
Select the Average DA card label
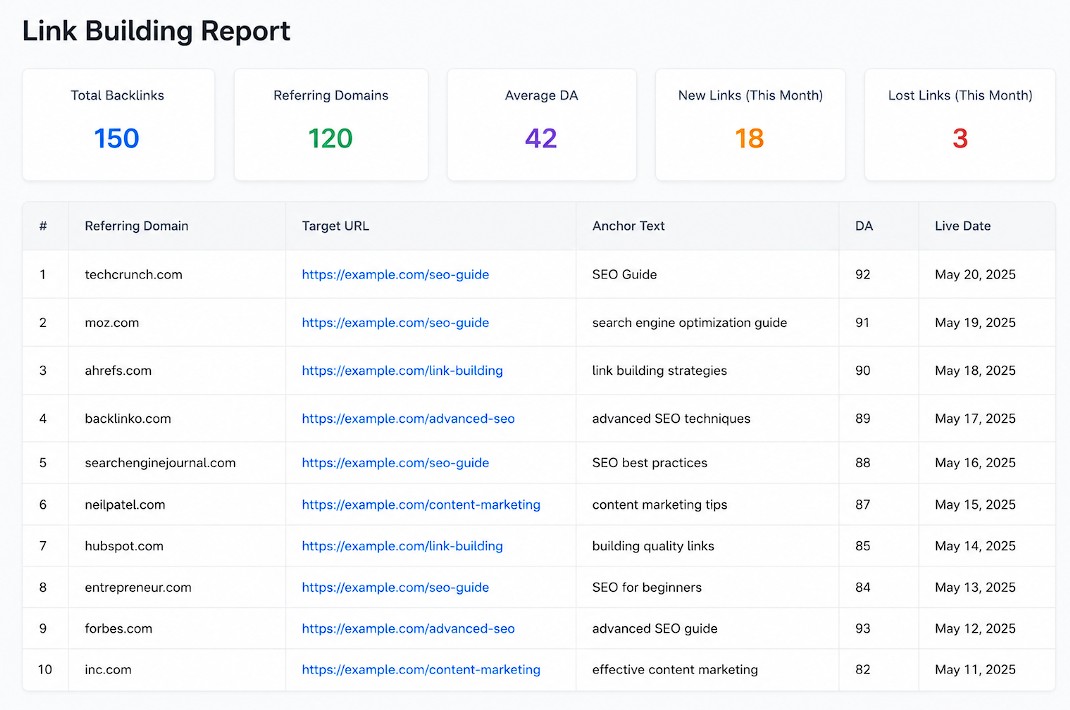click(541, 96)
